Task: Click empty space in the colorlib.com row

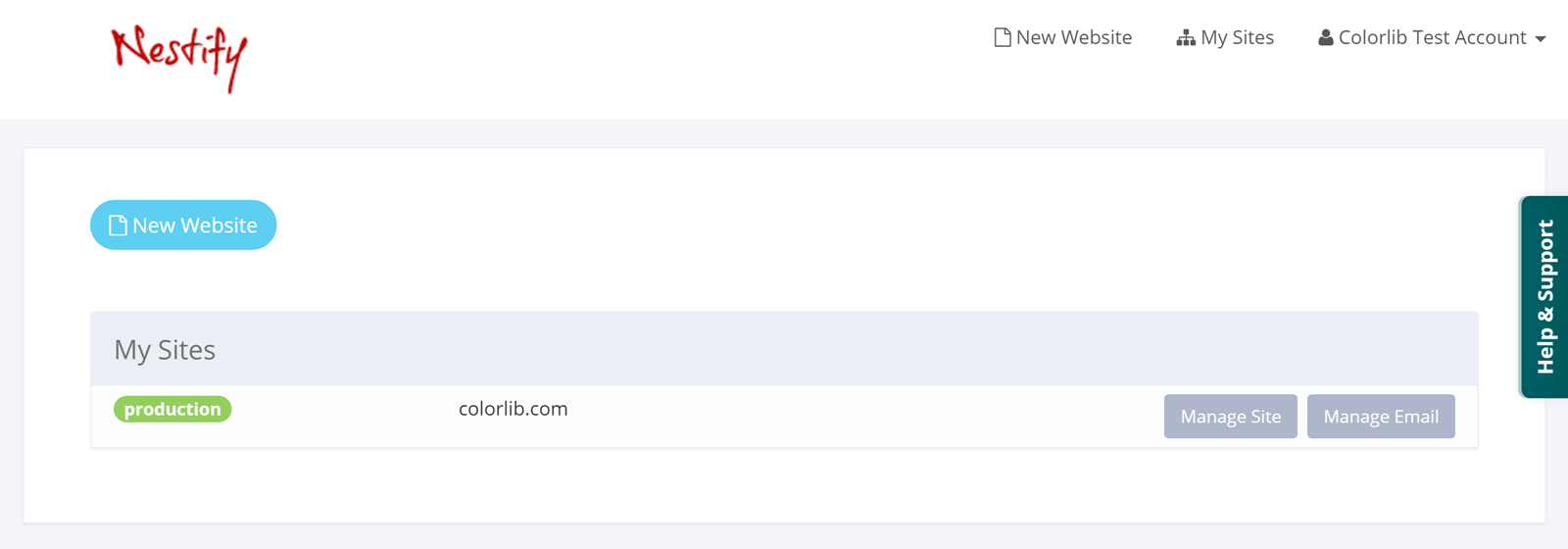Action: pos(833,417)
